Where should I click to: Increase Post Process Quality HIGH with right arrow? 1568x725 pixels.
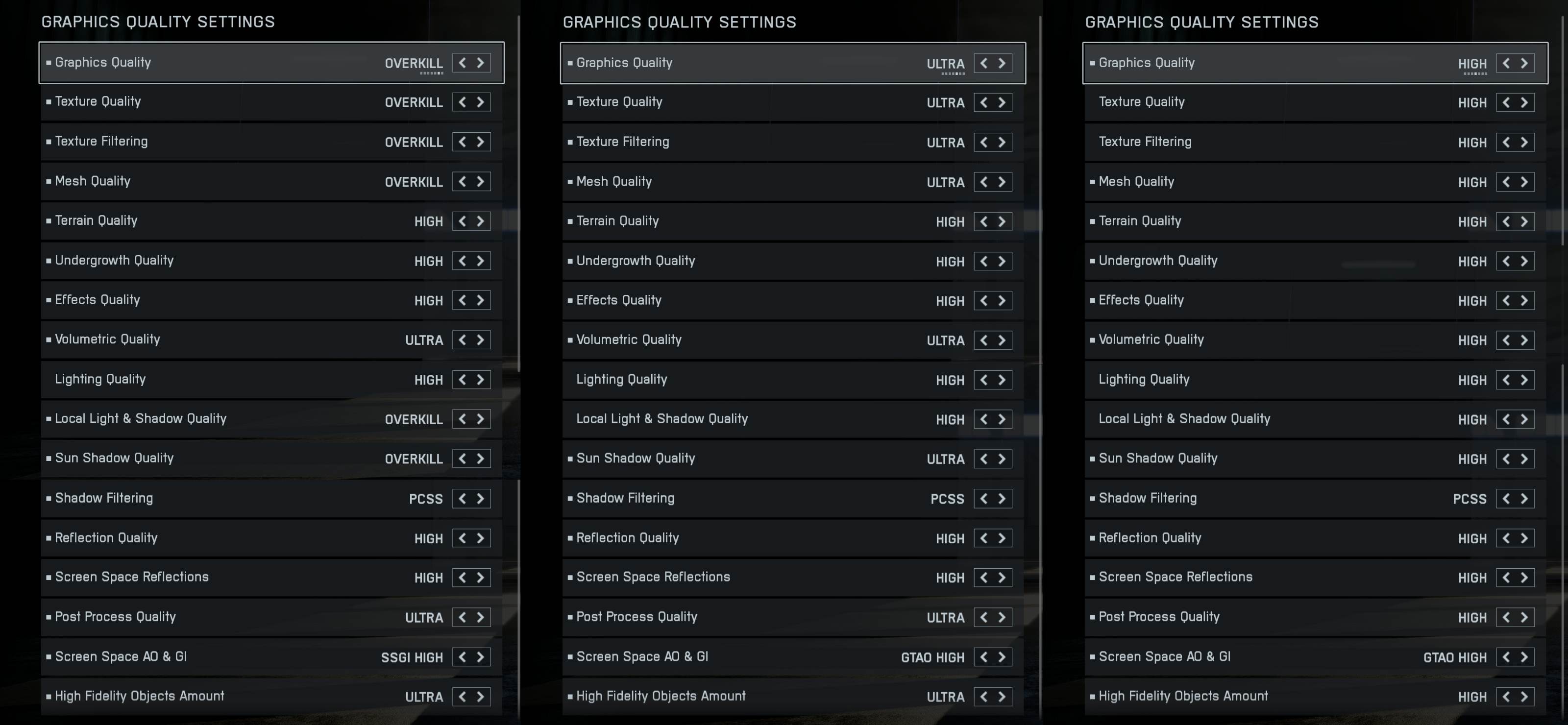(x=1524, y=617)
